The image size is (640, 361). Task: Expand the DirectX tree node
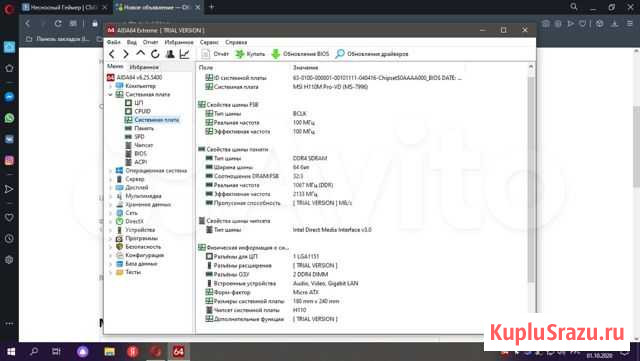[x=110, y=221]
